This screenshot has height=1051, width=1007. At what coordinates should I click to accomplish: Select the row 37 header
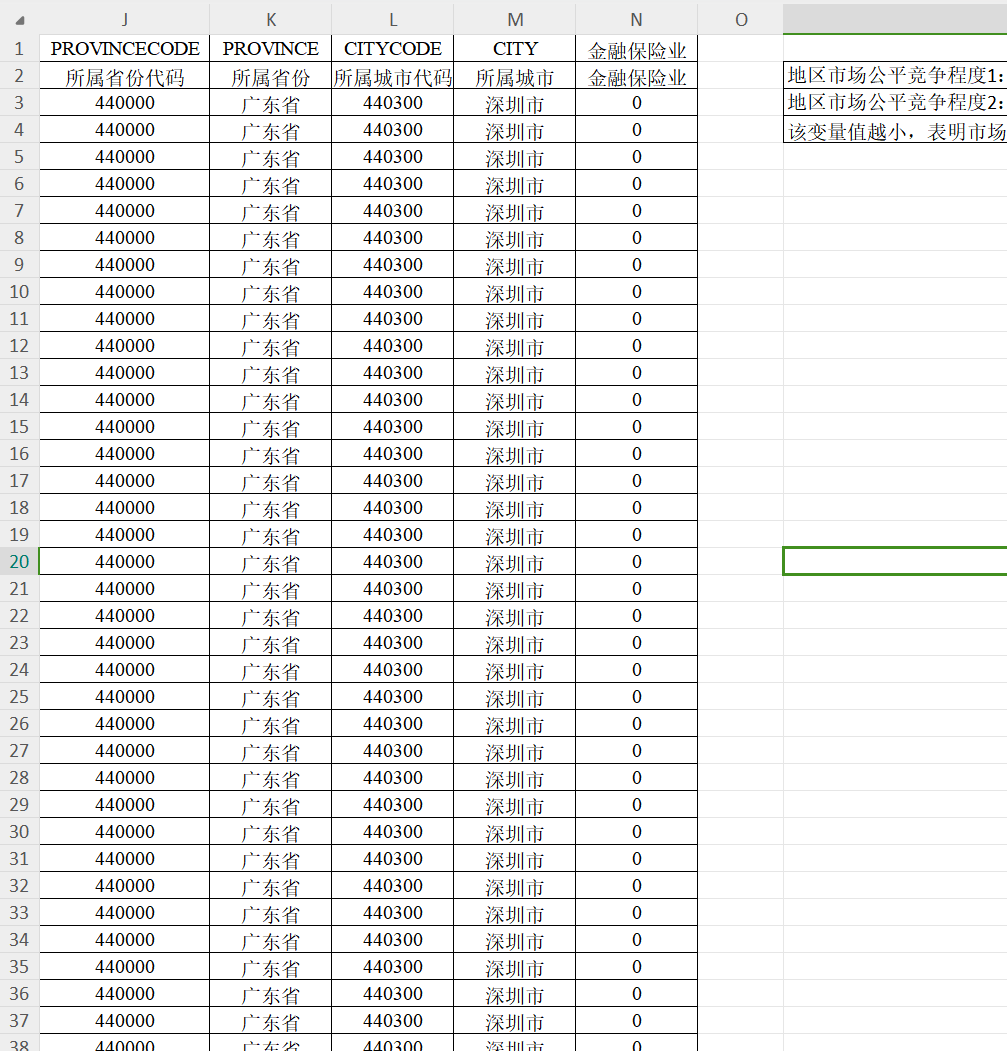coord(19,1020)
